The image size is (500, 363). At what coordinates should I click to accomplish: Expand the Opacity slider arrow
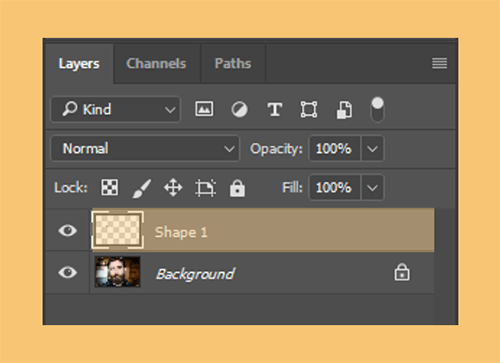click(x=372, y=149)
